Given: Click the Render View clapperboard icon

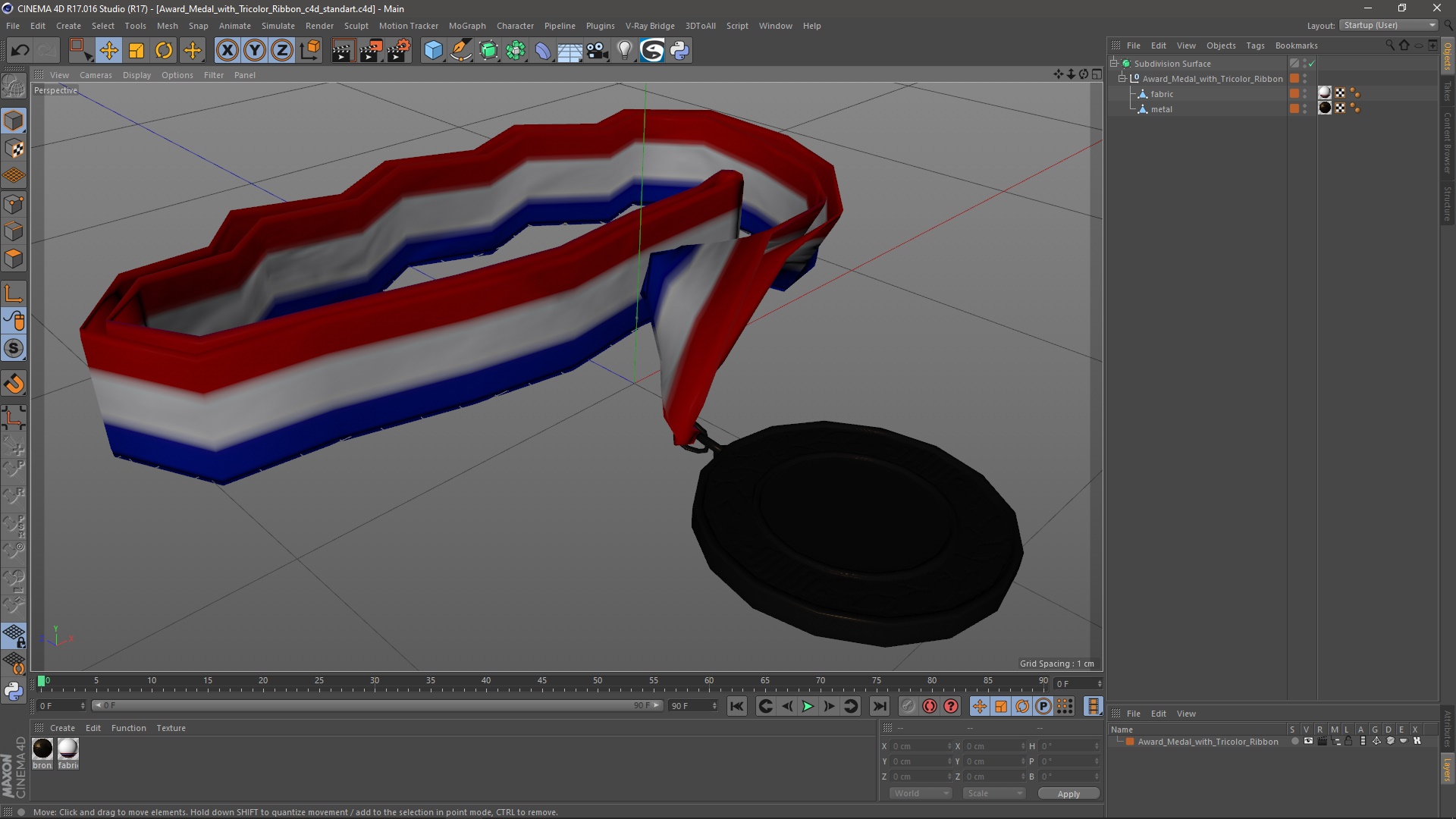Looking at the screenshot, I should pos(343,51).
